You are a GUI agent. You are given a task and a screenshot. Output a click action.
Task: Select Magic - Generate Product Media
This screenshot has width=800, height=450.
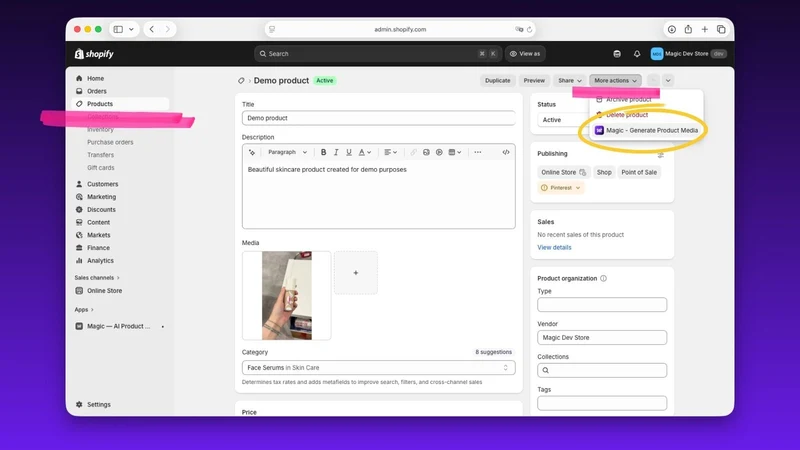[646, 131]
